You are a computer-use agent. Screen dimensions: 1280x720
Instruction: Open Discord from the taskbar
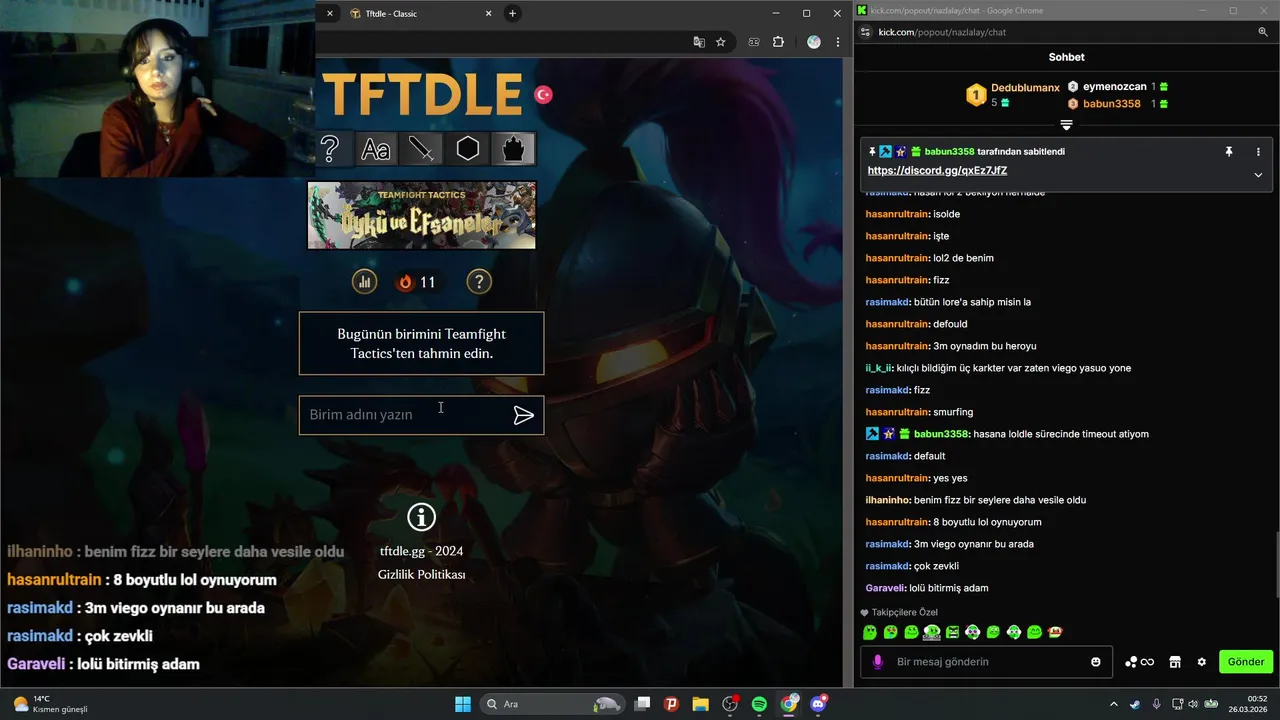coord(819,704)
